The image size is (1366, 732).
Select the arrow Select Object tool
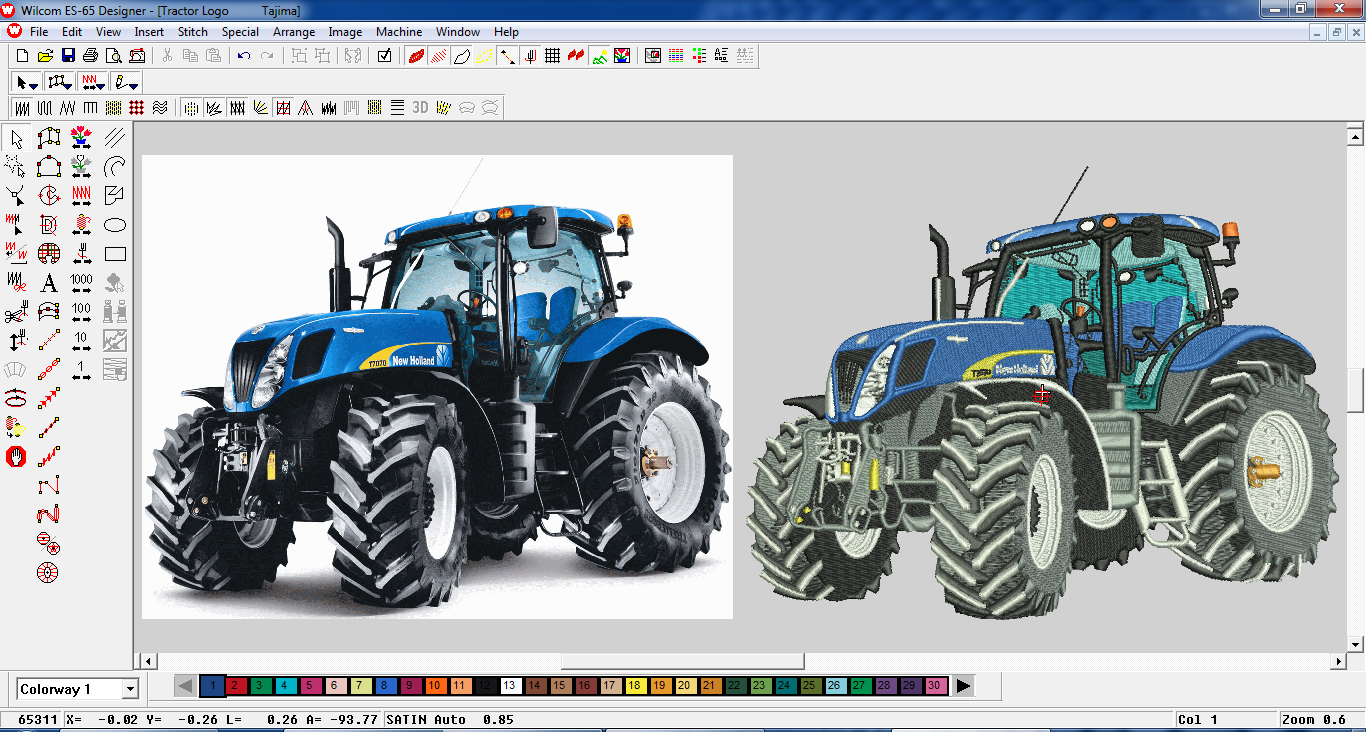coord(16,138)
